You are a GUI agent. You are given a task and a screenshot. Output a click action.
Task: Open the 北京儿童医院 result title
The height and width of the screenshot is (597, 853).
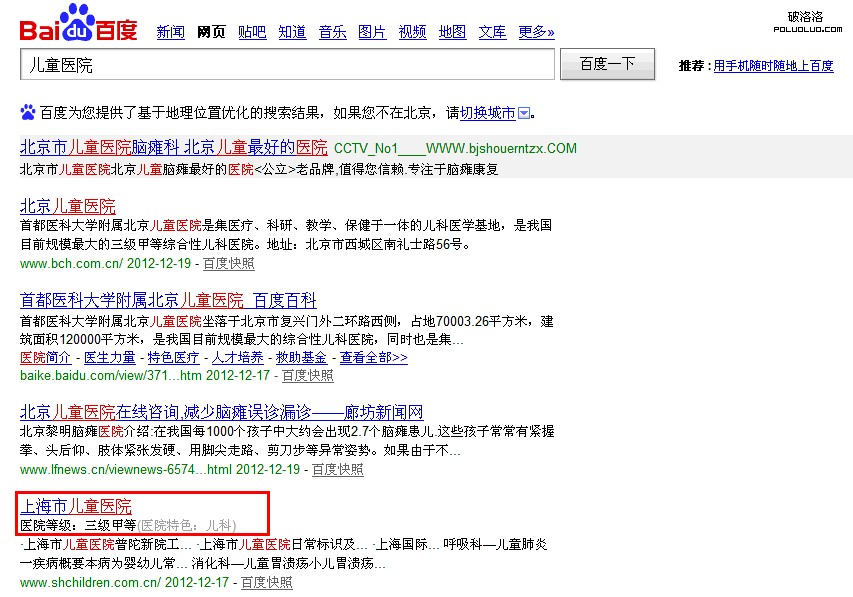67,206
